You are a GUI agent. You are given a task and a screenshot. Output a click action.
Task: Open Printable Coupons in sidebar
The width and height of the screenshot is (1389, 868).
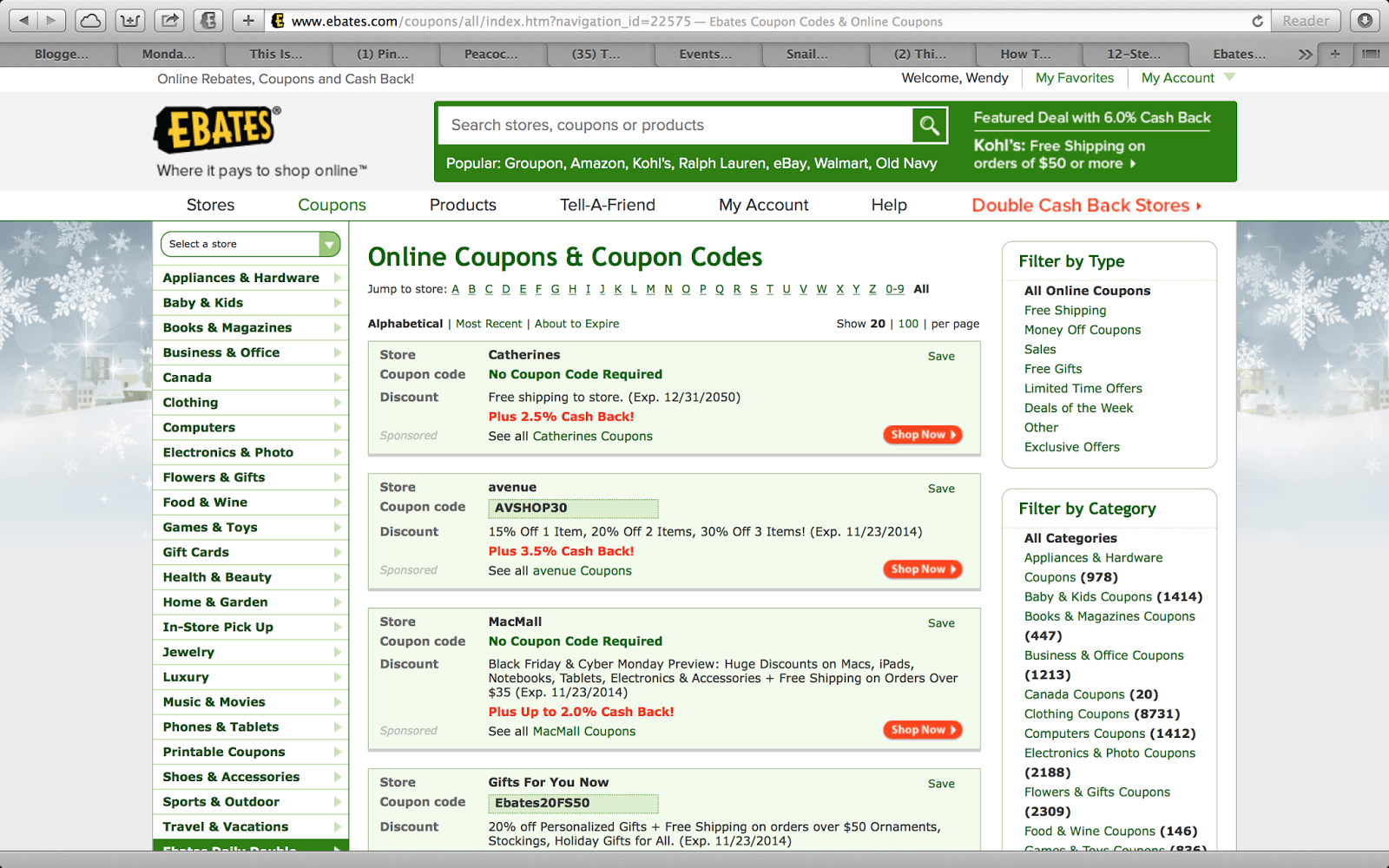click(224, 752)
